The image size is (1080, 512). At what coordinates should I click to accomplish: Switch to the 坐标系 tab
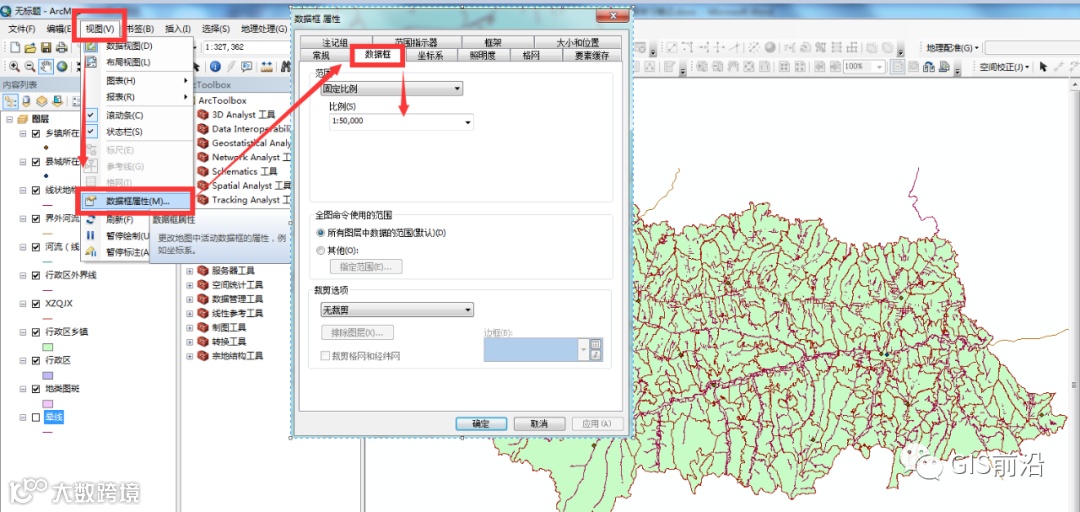(429, 56)
